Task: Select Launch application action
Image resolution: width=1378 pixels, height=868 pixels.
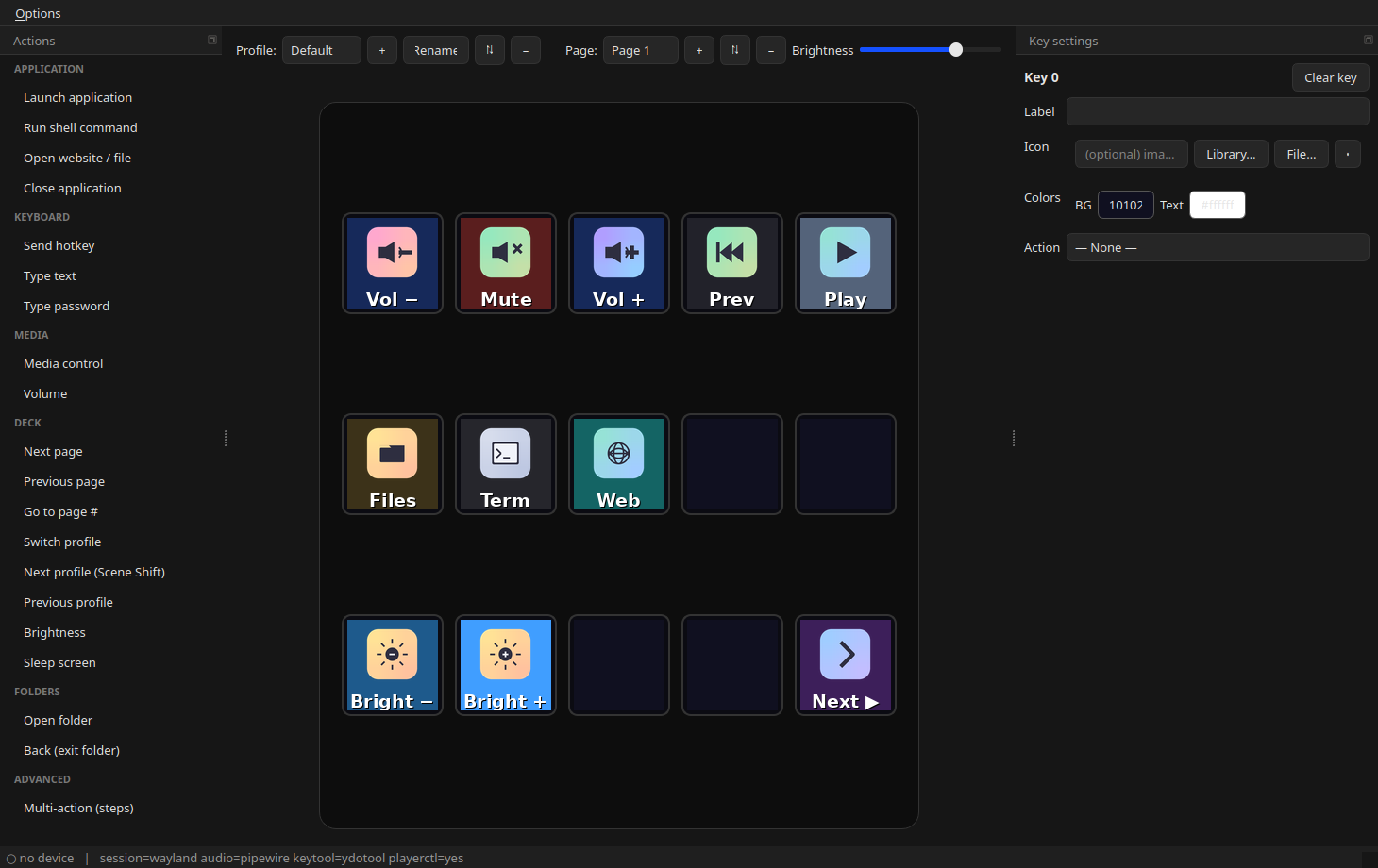Action: click(x=111, y=97)
